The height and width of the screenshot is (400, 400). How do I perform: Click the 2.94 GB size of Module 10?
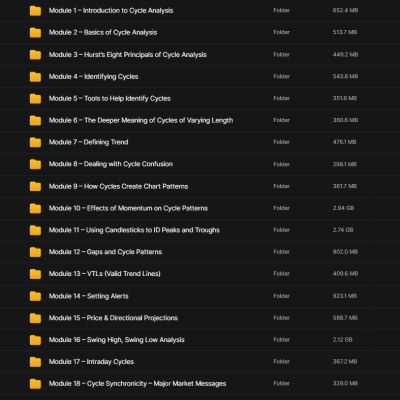(x=342, y=208)
